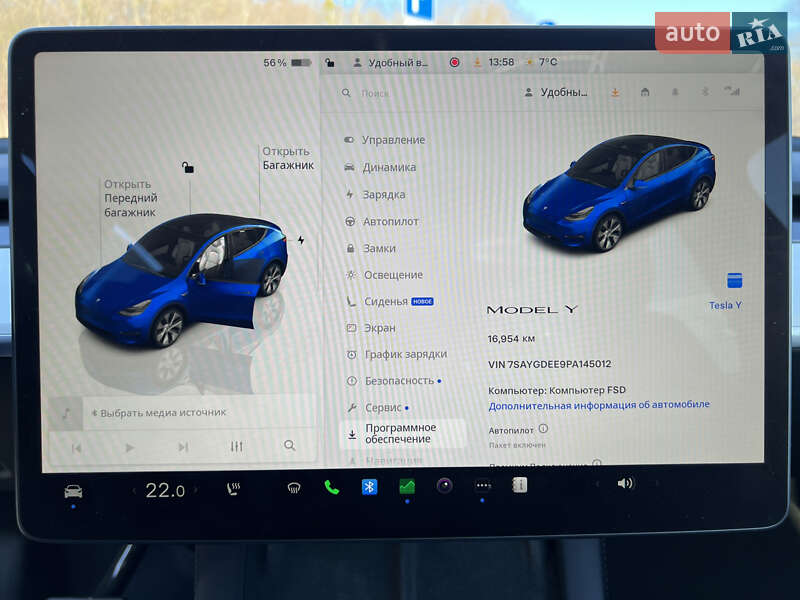Toggle the front defroster icon
800x600 pixels.
pyautogui.click(x=293, y=490)
